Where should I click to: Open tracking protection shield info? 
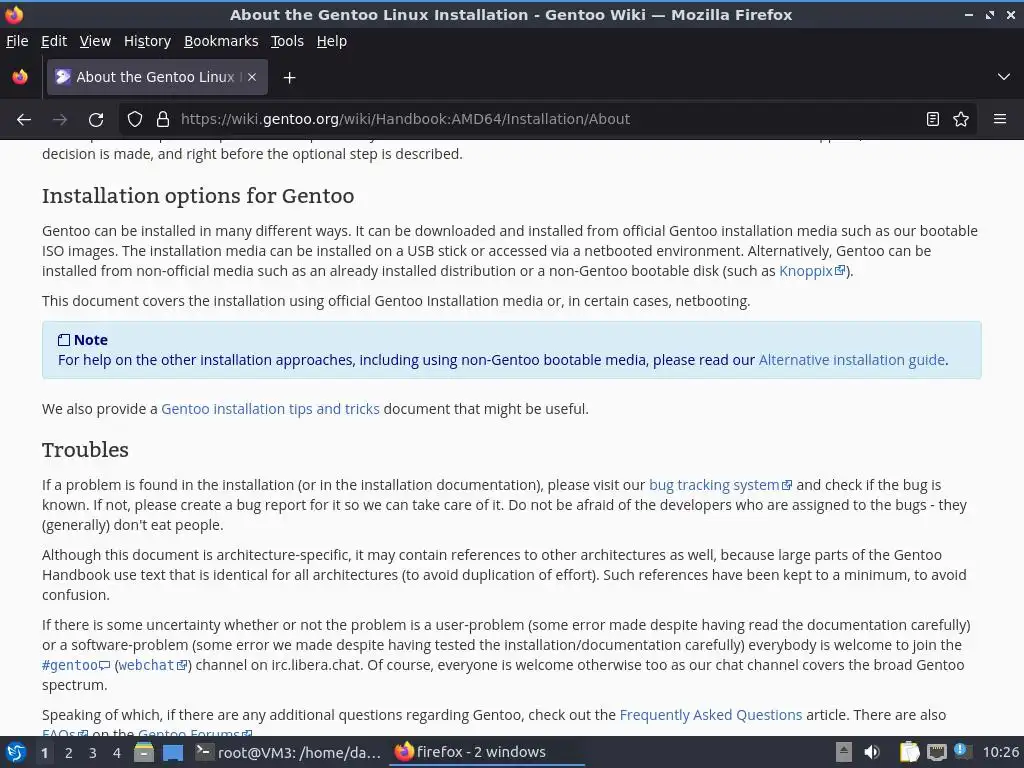click(x=135, y=120)
